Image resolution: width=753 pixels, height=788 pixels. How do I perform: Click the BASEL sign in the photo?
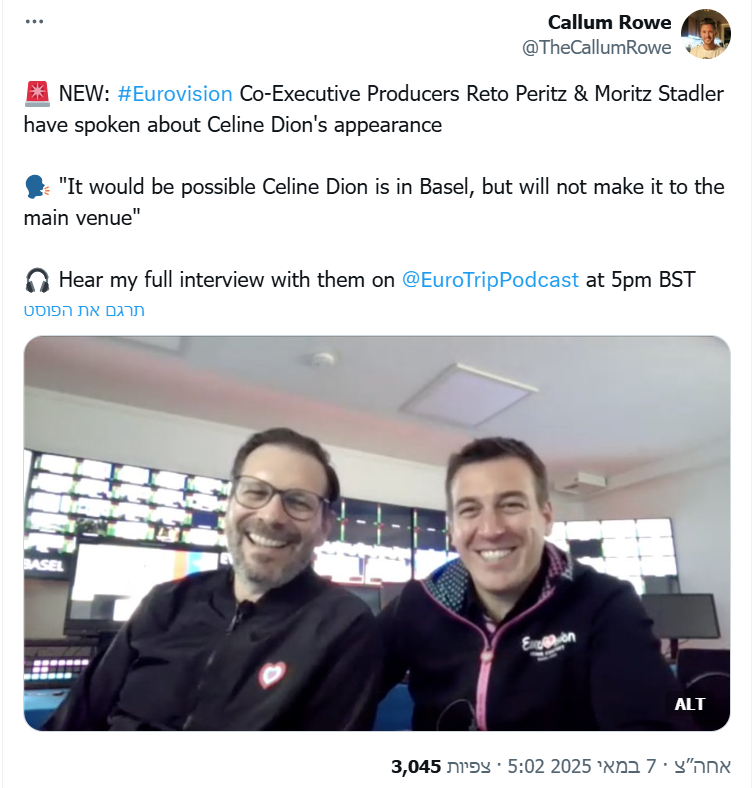(x=44, y=565)
